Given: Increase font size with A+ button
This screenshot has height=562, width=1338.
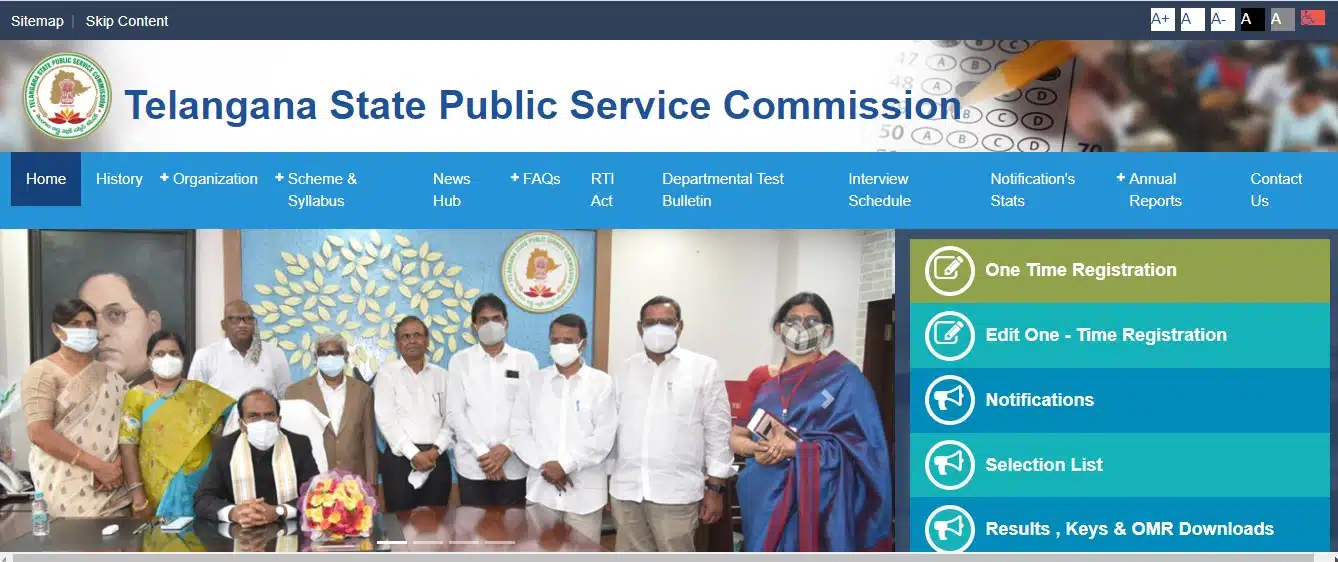Looking at the screenshot, I should click(x=1162, y=19).
